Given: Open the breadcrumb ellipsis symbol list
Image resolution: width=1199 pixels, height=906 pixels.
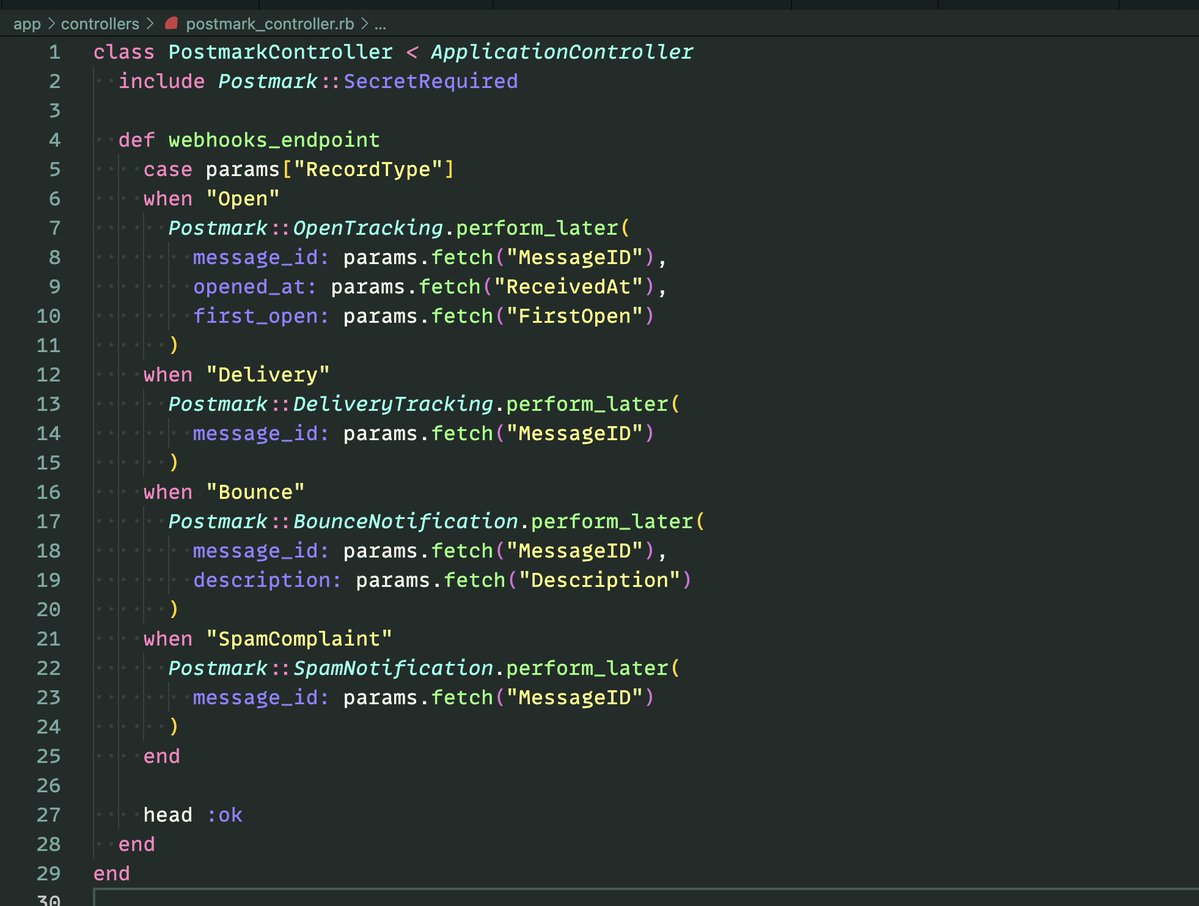Looking at the screenshot, I should pyautogui.click(x=380, y=24).
